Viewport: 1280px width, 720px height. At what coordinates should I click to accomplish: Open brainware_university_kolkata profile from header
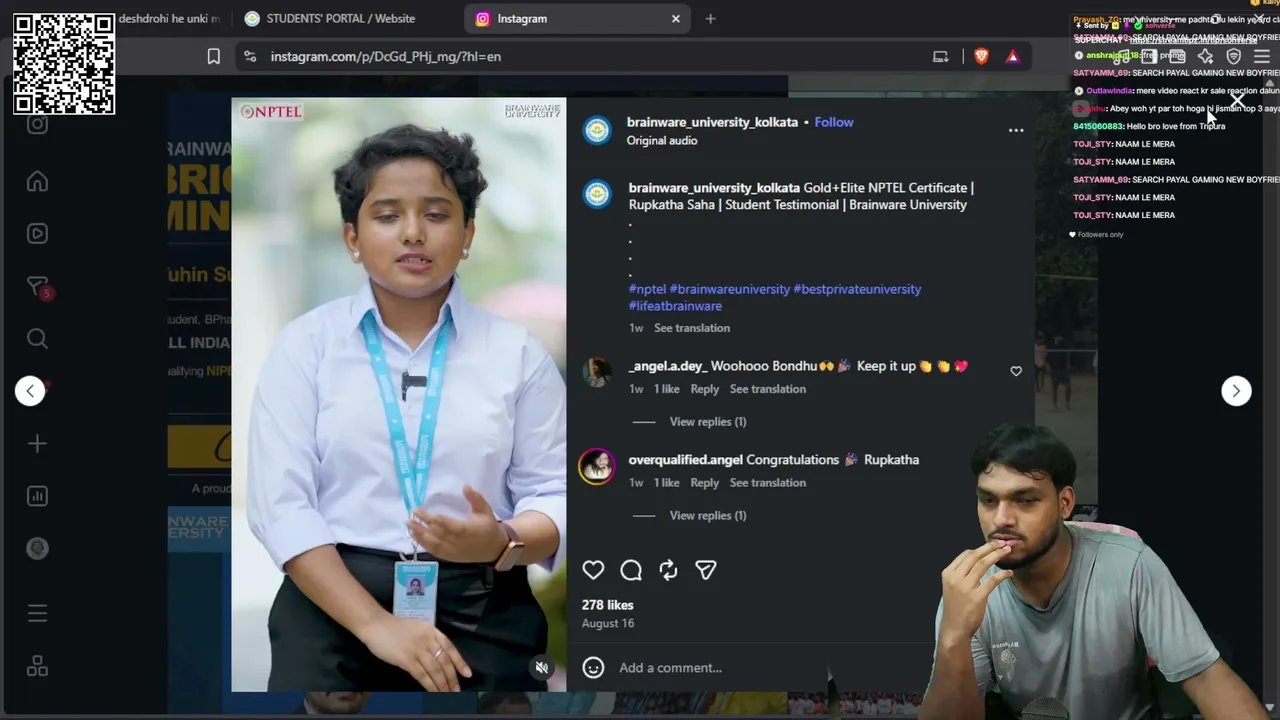coord(712,122)
